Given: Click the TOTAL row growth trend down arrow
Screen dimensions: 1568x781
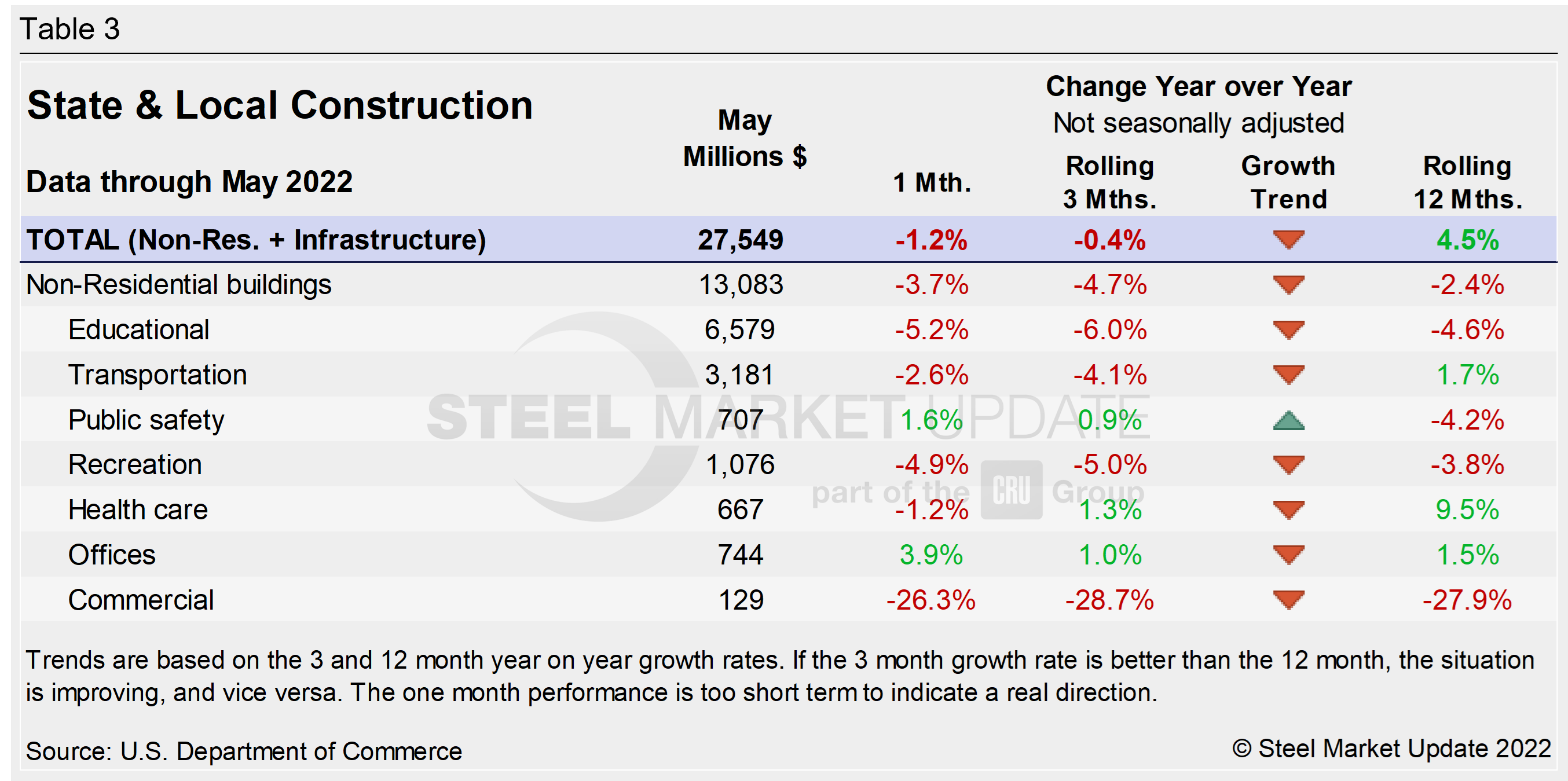Looking at the screenshot, I should pyautogui.click(x=1288, y=239).
